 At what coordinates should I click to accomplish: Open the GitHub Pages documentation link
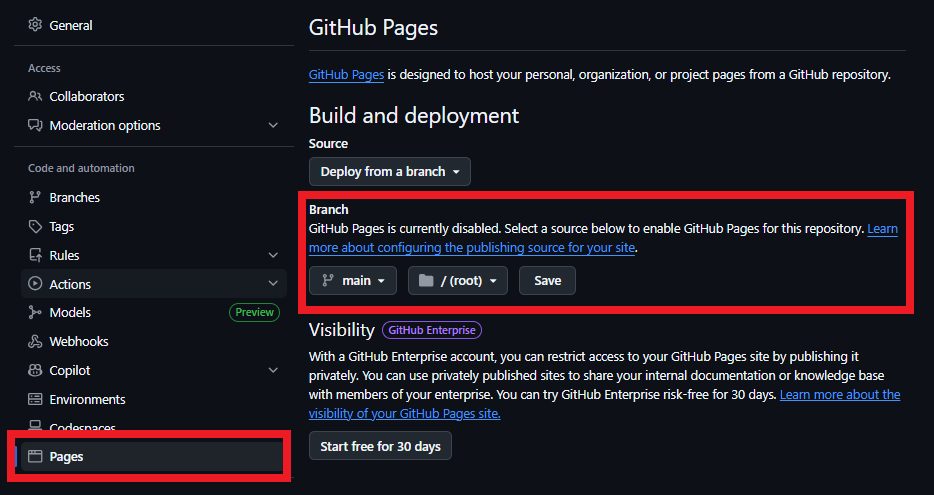(346, 75)
